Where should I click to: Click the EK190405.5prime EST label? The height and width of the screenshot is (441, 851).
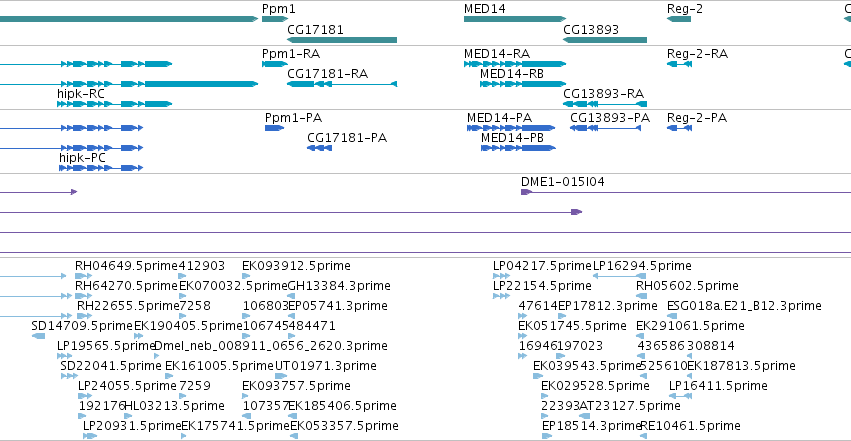(188, 326)
